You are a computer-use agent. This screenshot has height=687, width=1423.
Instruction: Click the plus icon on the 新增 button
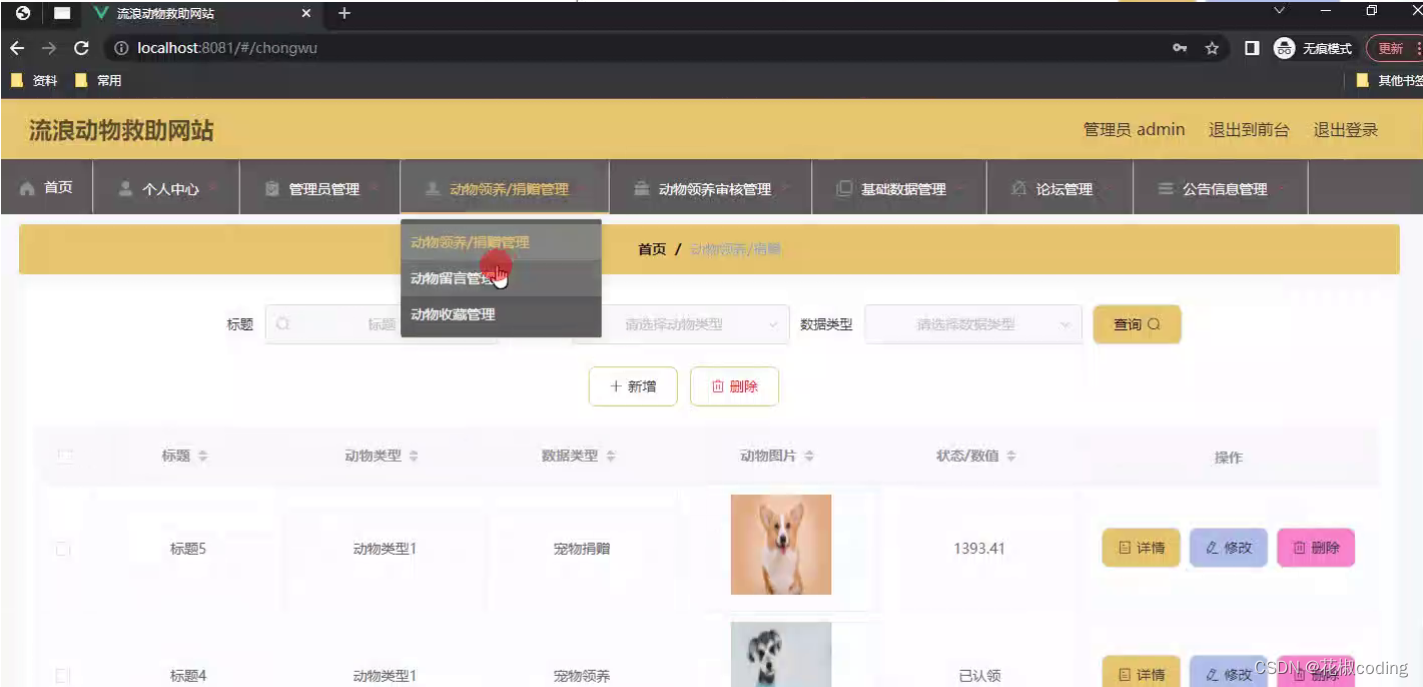click(x=617, y=386)
